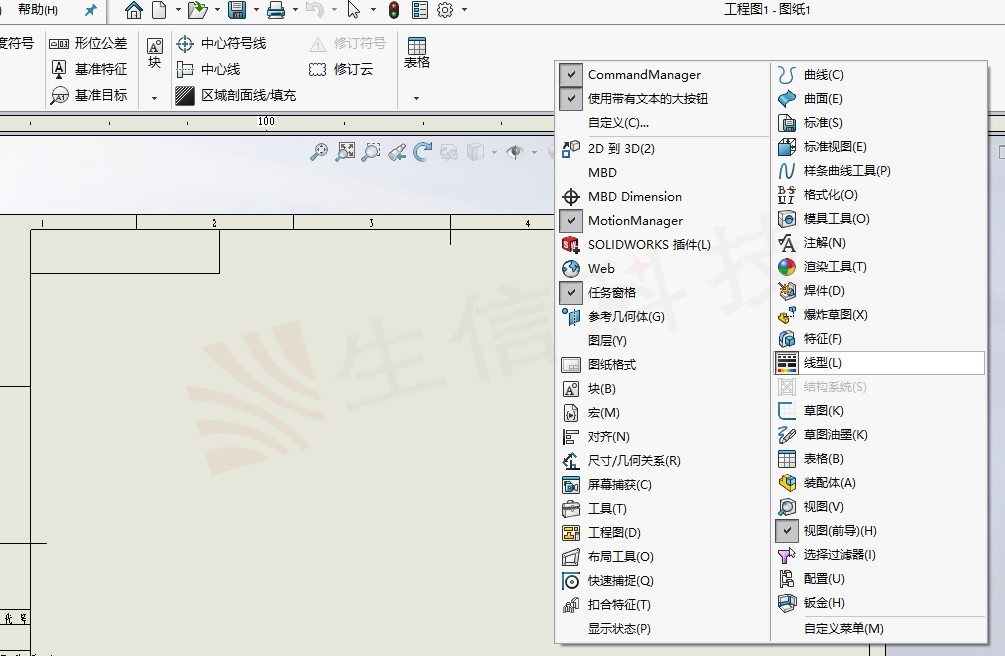
Task: Select 线型(L) toolbar entry
Action: click(x=879, y=363)
